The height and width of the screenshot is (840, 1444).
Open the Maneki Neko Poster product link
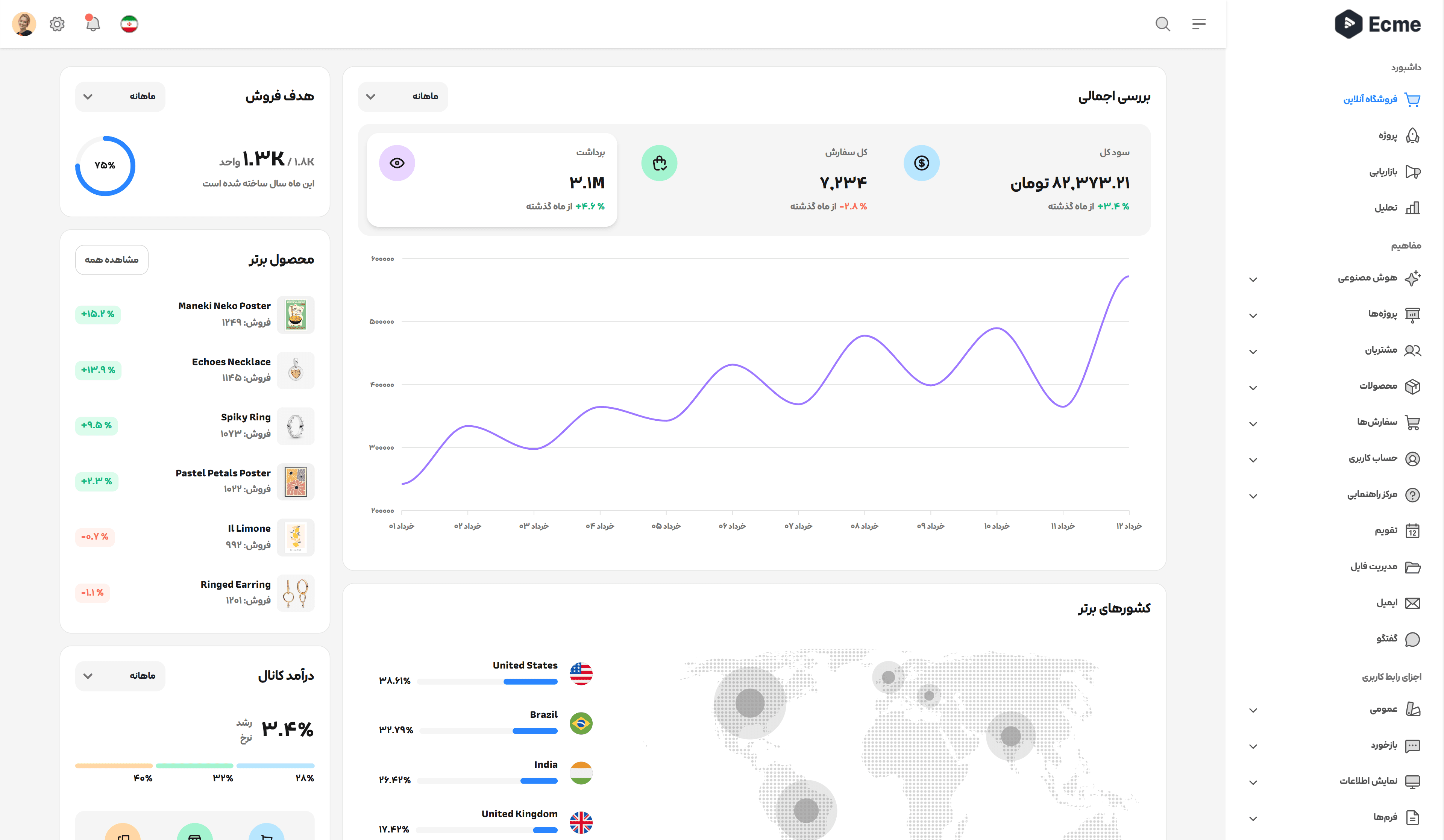[224, 306]
